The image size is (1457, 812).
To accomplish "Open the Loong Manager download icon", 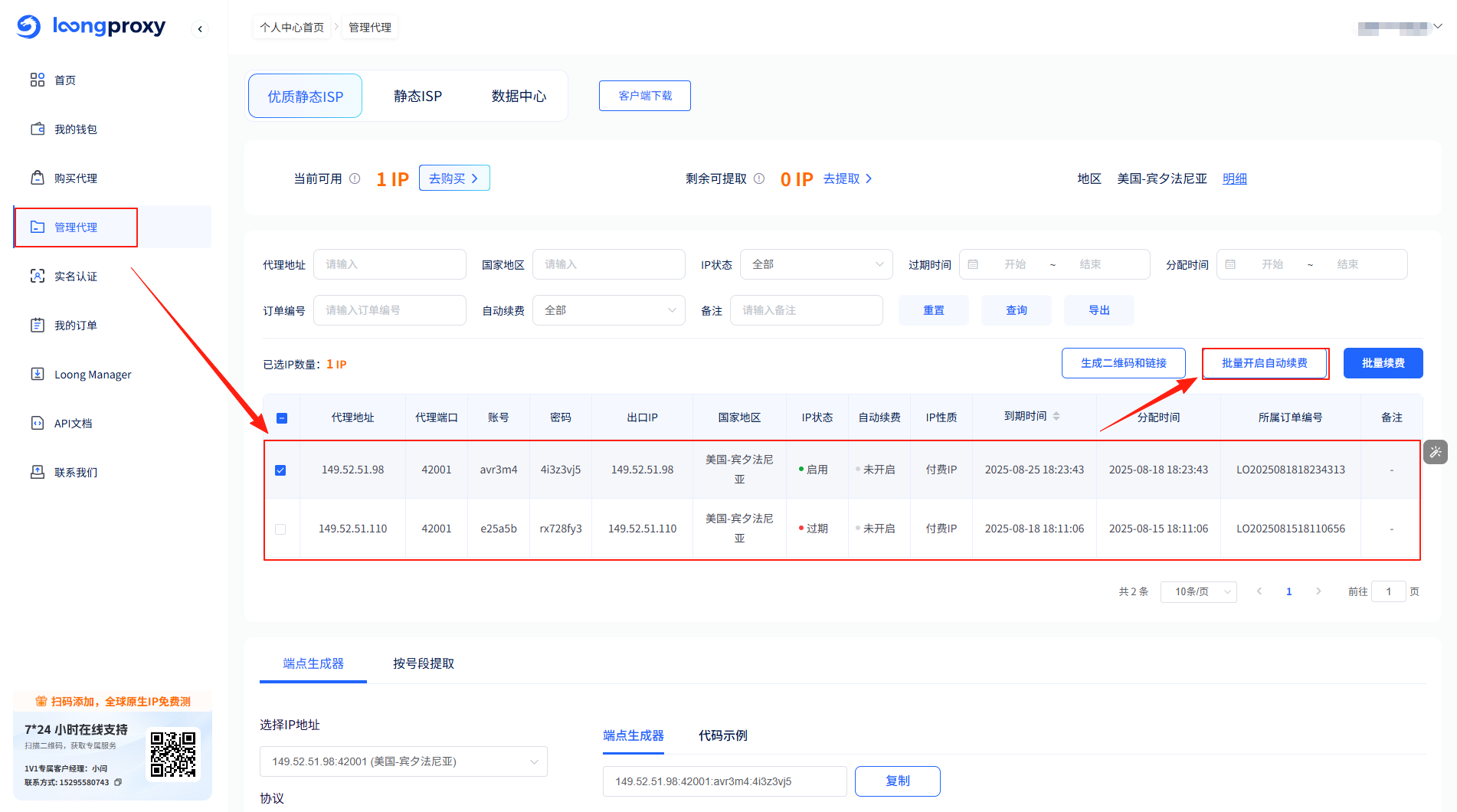I will (x=38, y=374).
